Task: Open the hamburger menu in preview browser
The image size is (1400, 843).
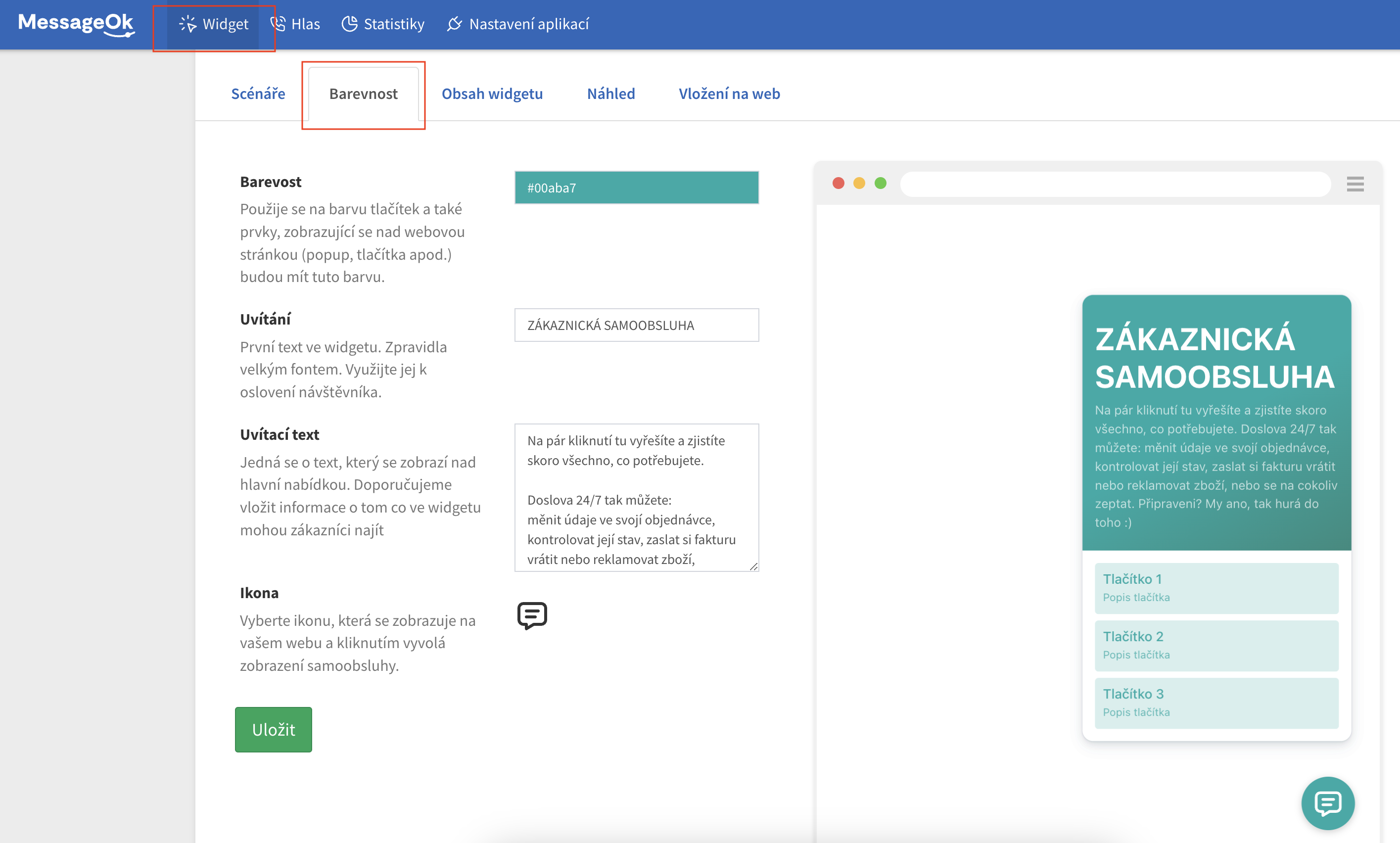Action: pyautogui.click(x=1354, y=184)
